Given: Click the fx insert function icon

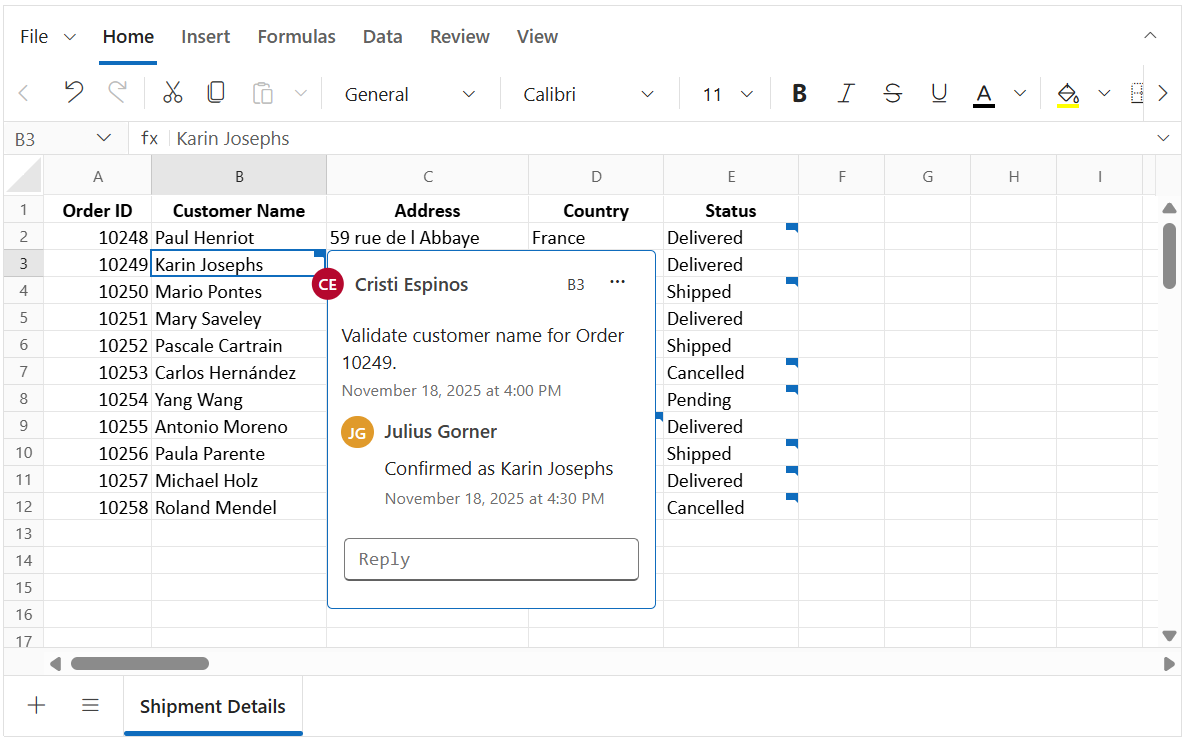Looking at the screenshot, I should (x=150, y=138).
